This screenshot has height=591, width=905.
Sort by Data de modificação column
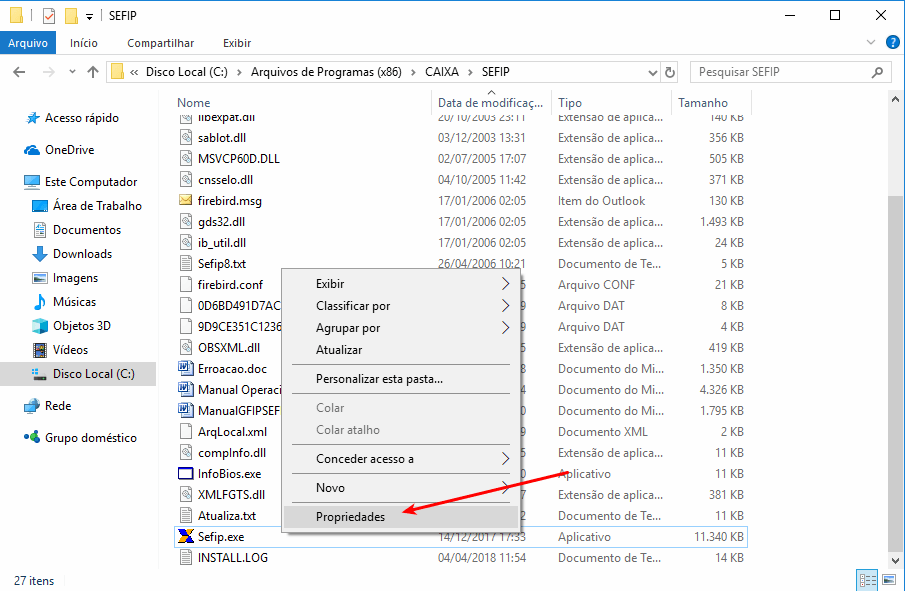(490, 103)
